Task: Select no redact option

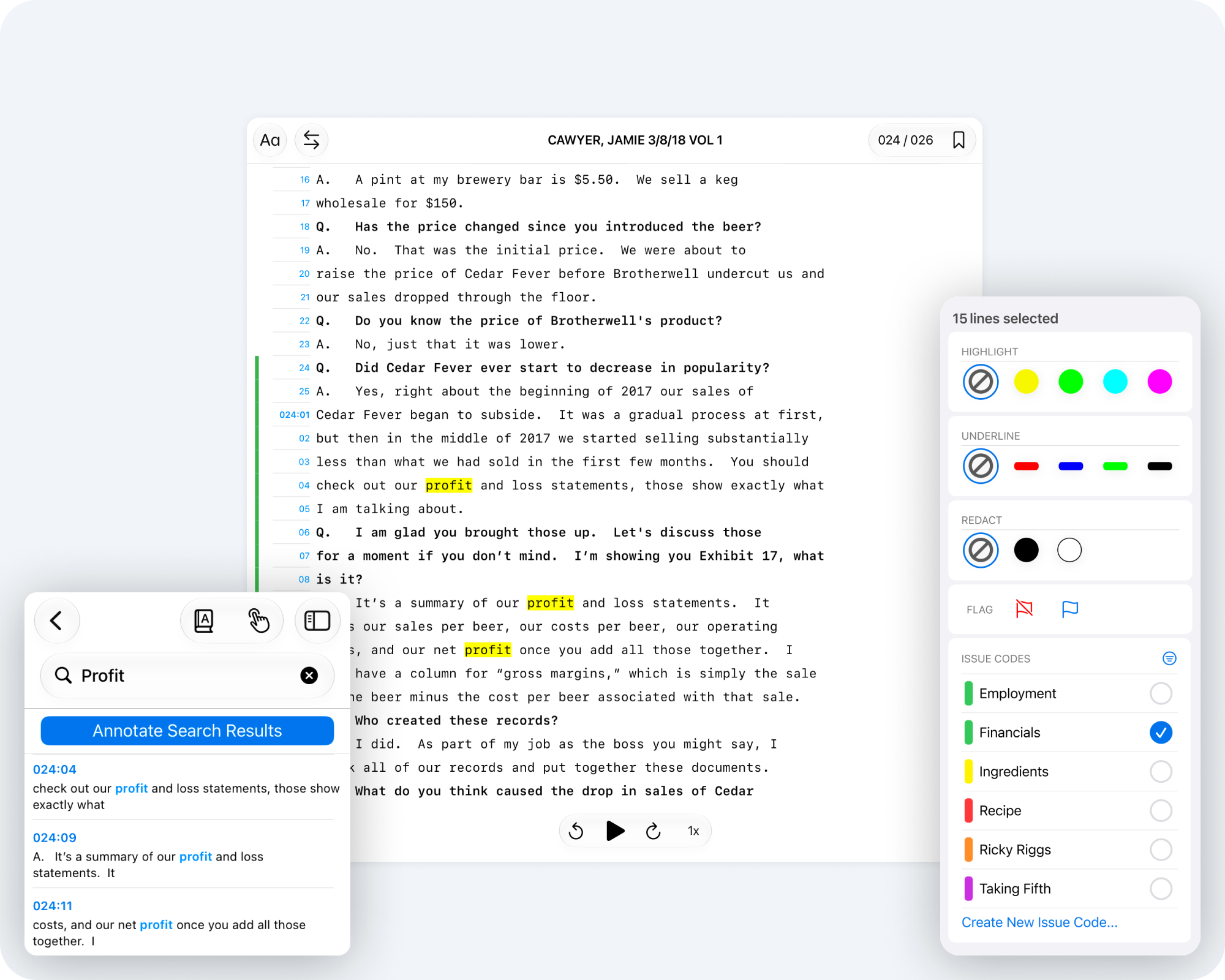Action: point(981,550)
